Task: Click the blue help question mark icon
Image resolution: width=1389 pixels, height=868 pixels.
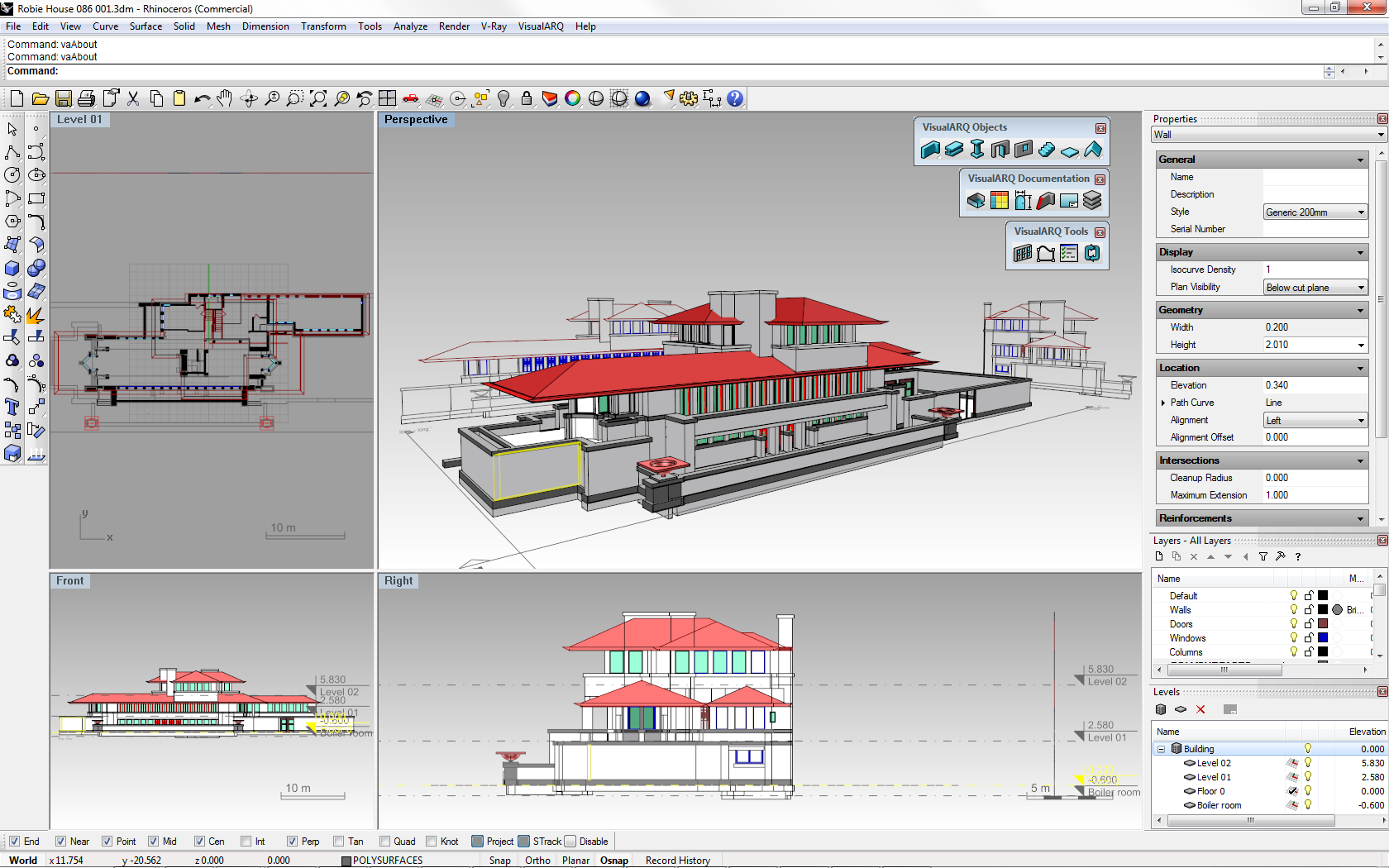Action: tap(735, 99)
